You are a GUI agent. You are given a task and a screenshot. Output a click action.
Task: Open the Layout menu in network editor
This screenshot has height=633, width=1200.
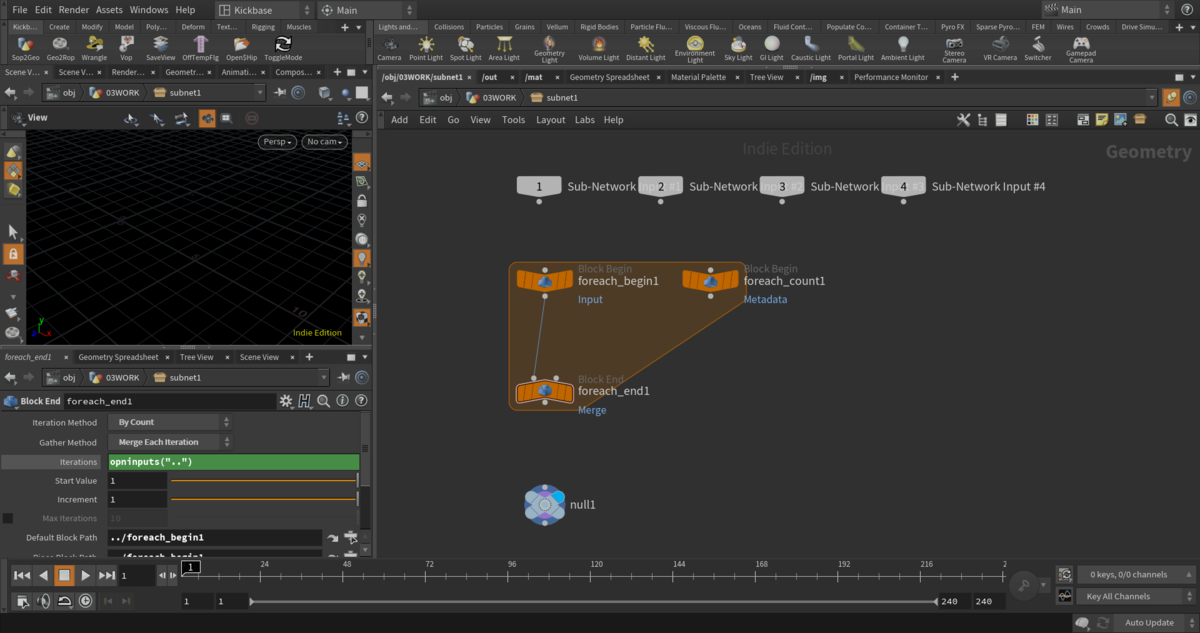click(x=550, y=119)
